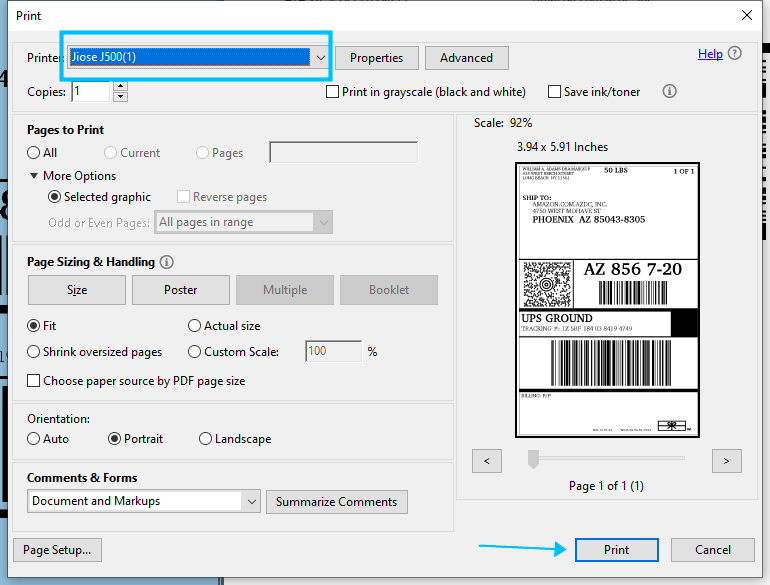This screenshot has width=770, height=585.
Task: Click the shipping label preview thumbnail
Action: coord(607,300)
